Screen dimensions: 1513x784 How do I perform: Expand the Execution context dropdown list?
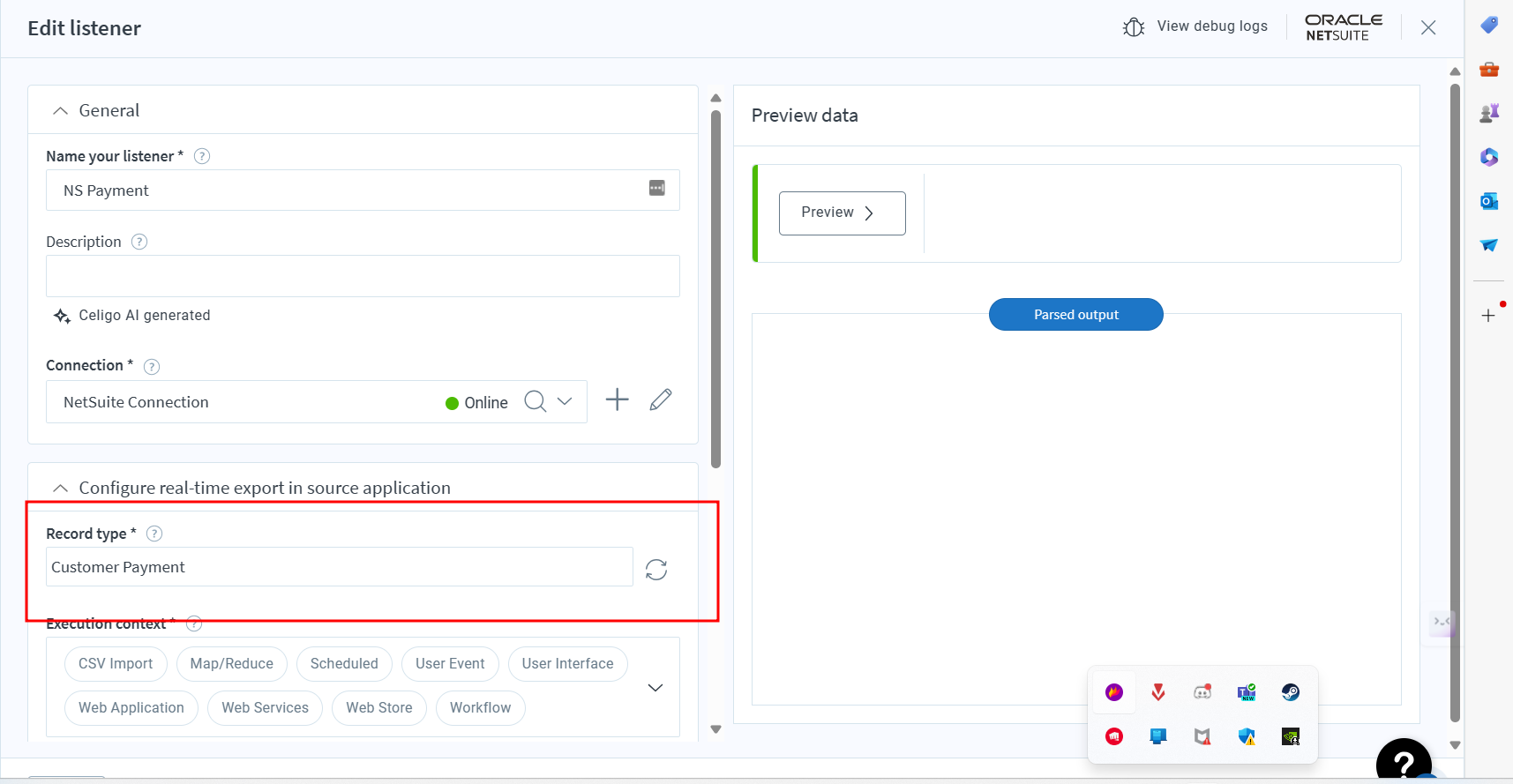(655, 688)
